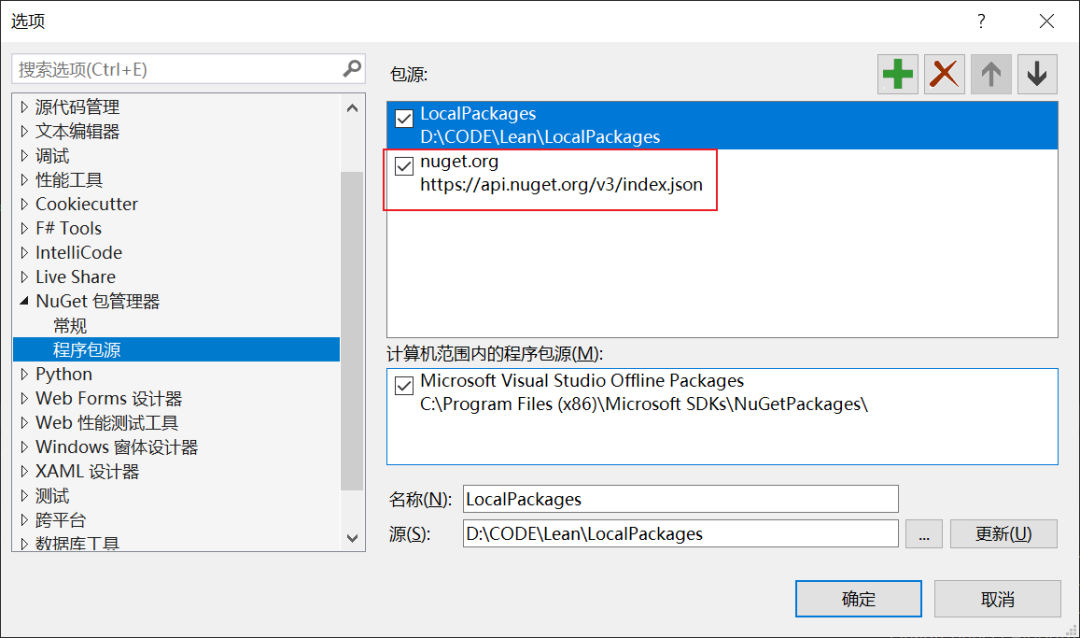The image size is (1080, 638).
Task: Click the 确定 button
Action: (x=858, y=599)
